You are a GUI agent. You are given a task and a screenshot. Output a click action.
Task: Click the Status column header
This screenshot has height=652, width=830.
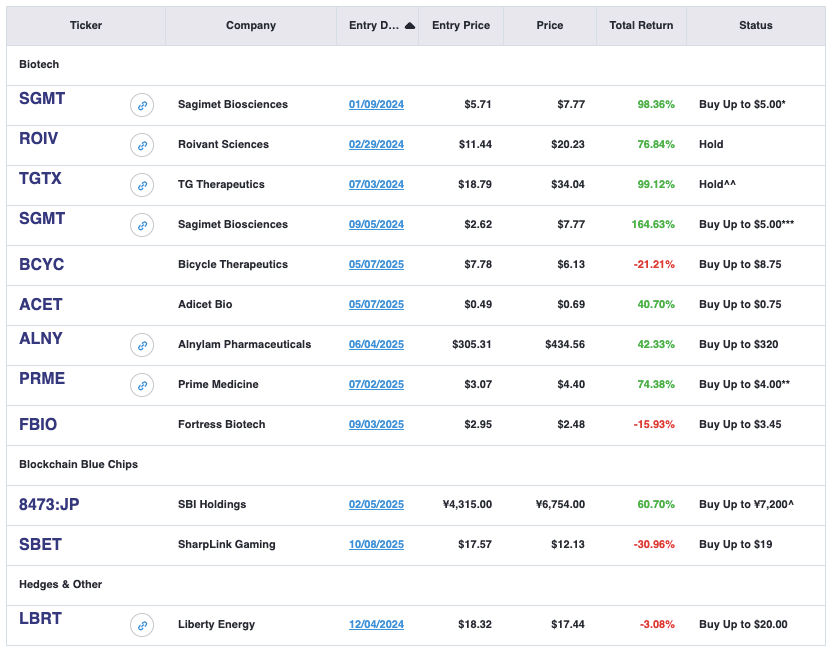pos(755,26)
